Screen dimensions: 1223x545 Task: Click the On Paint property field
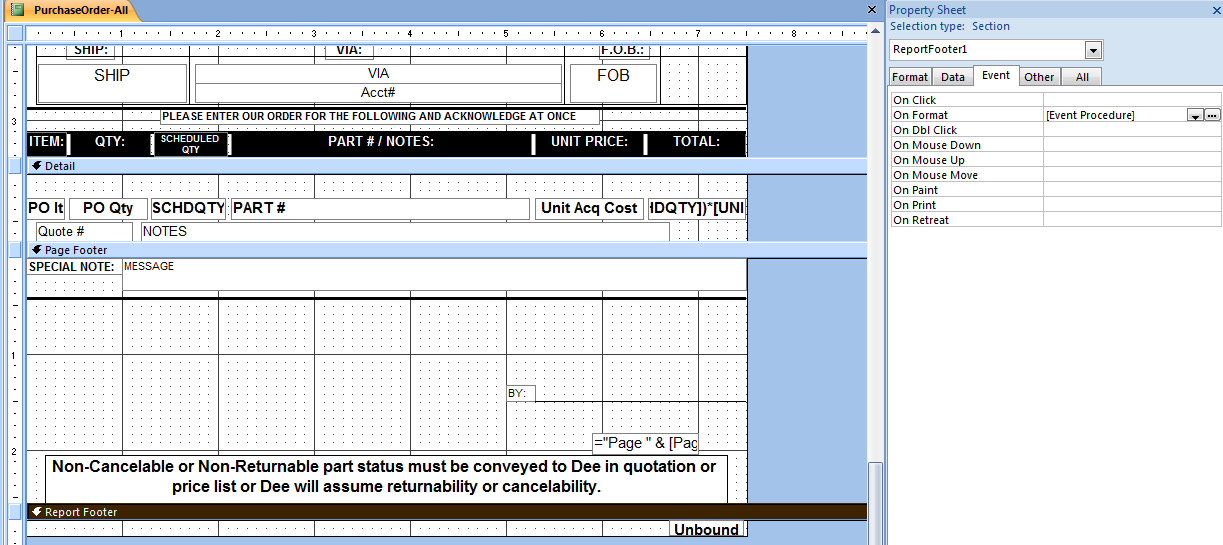point(1132,190)
